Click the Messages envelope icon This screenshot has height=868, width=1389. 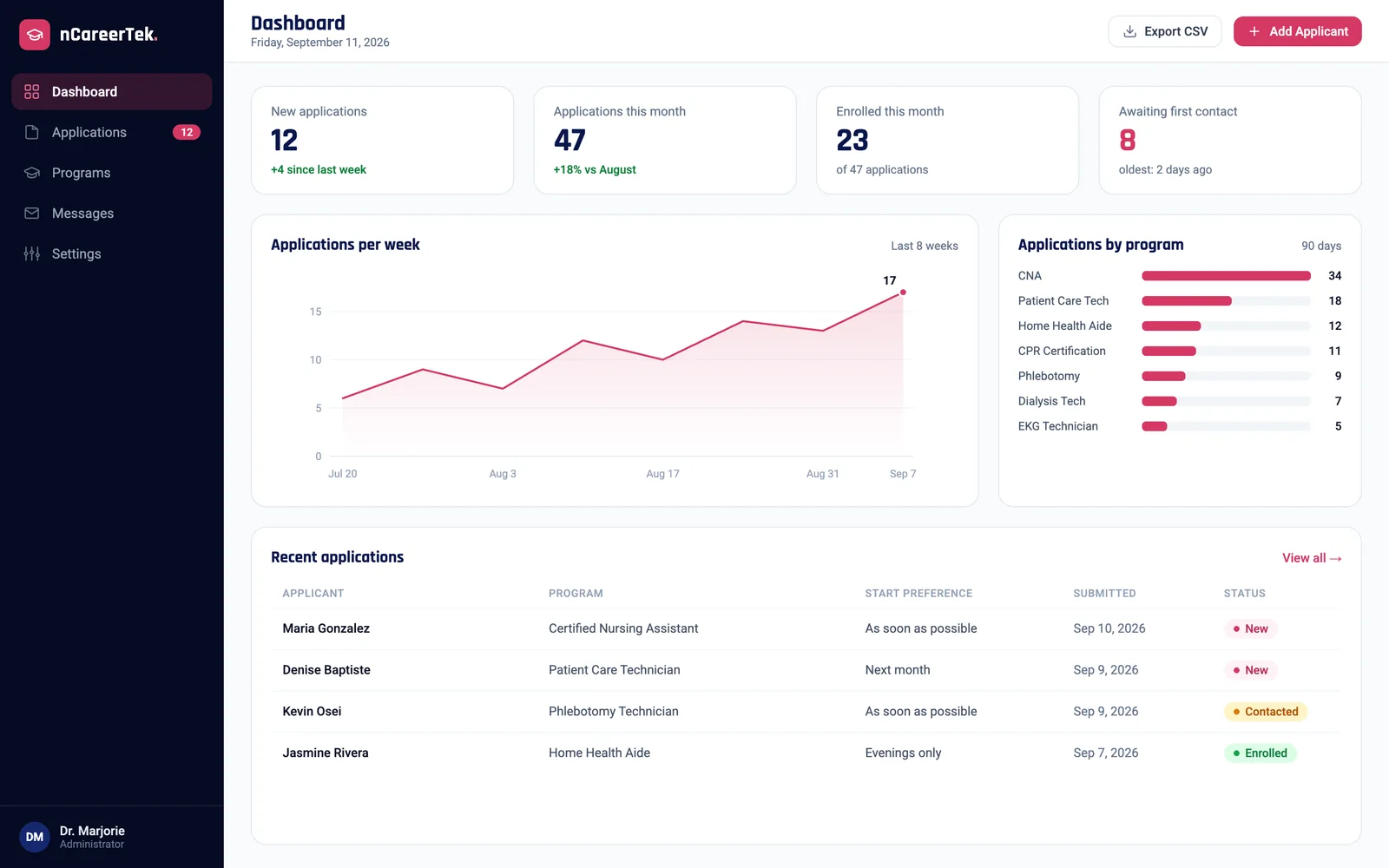pyautogui.click(x=32, y=214)
